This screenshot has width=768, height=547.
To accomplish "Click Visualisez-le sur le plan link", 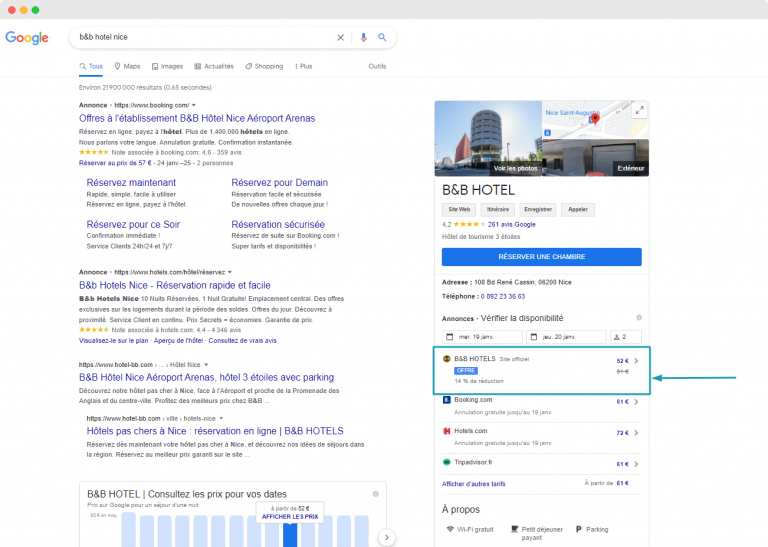I will [x=114, y=341].
